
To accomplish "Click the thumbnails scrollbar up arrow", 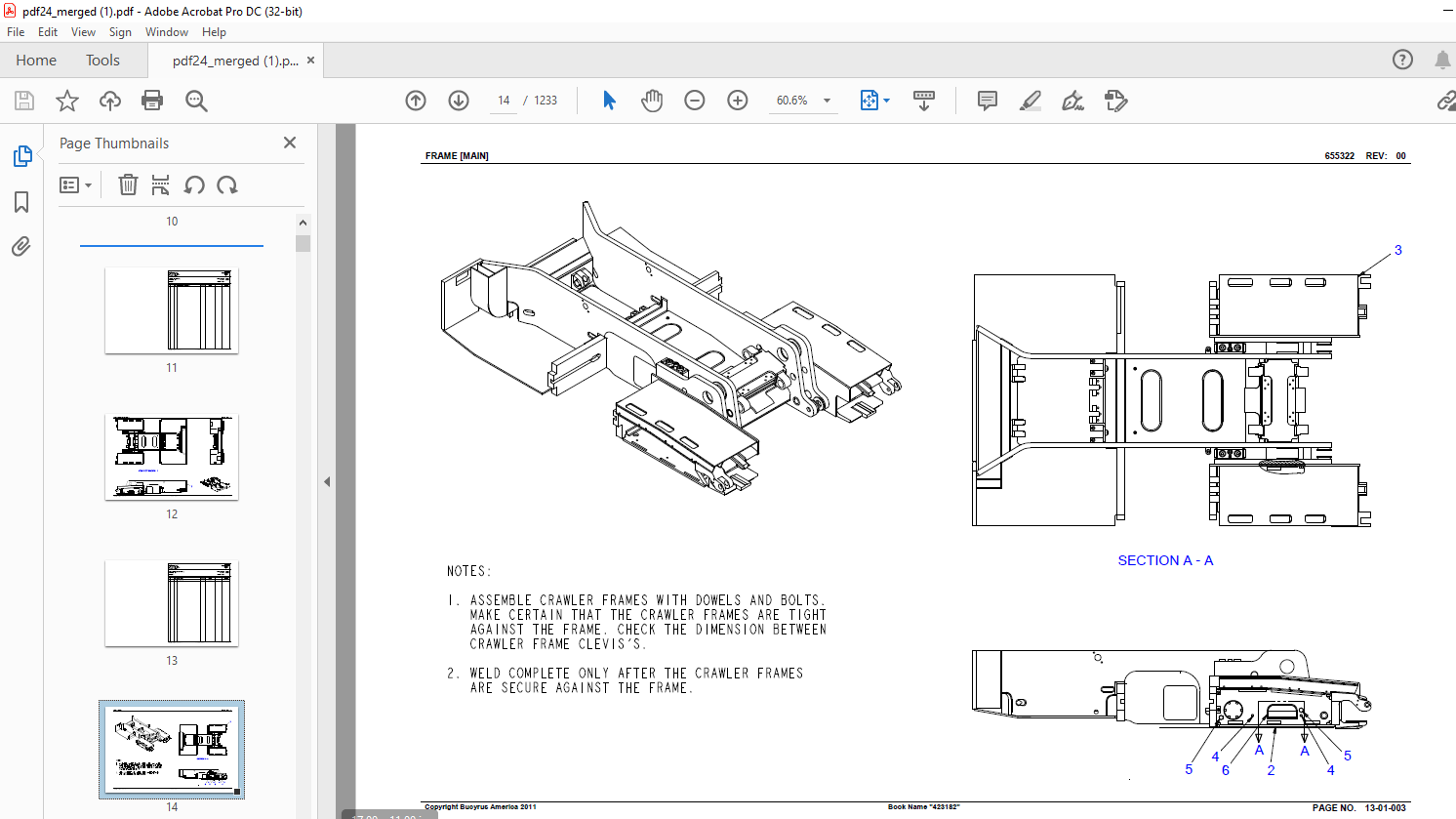I will (x=303, y=224).
